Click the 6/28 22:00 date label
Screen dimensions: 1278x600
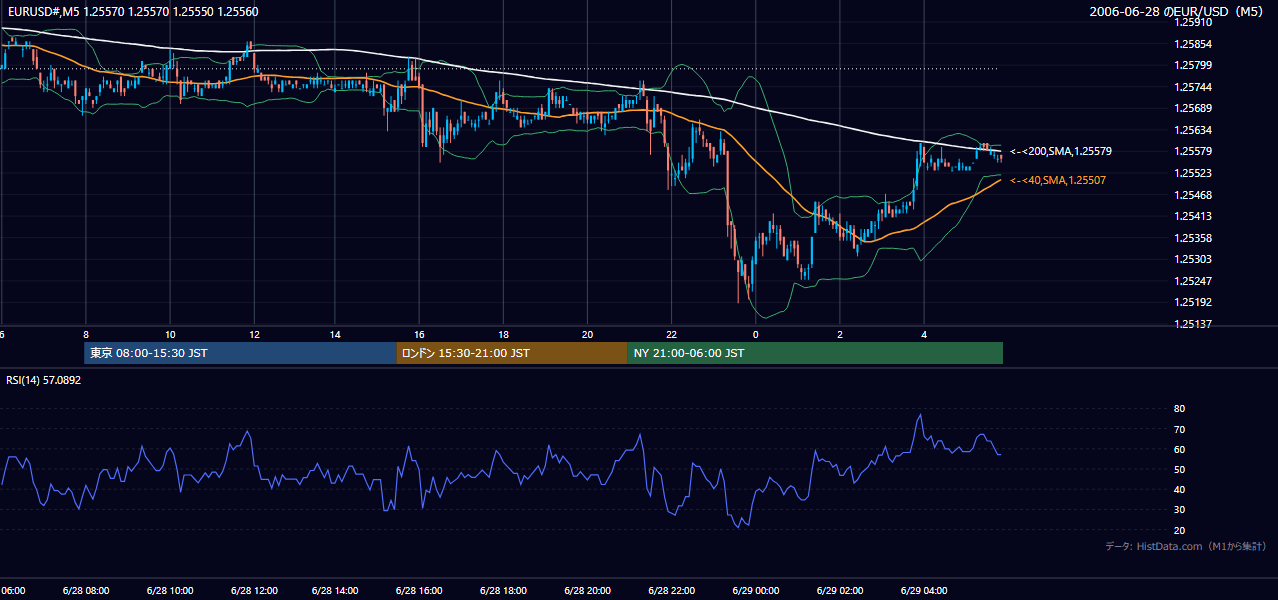coord(671,591)
